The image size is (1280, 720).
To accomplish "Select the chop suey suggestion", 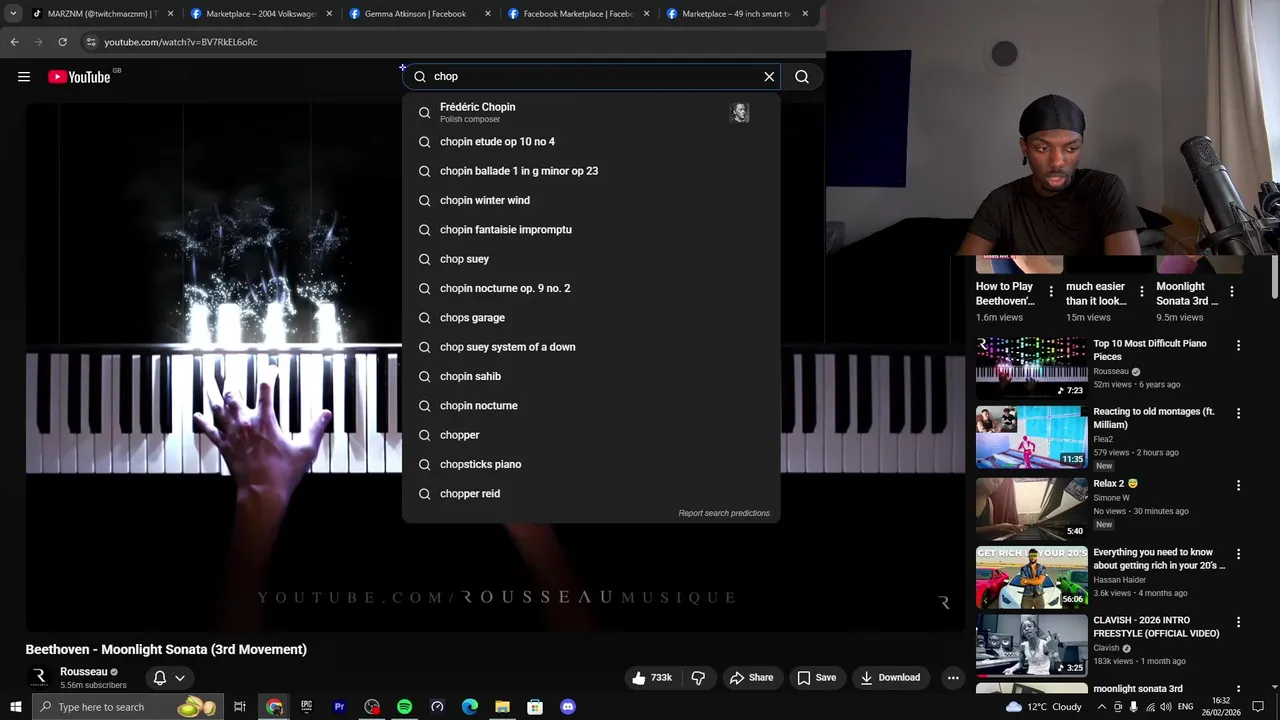I will coord(591,259).
